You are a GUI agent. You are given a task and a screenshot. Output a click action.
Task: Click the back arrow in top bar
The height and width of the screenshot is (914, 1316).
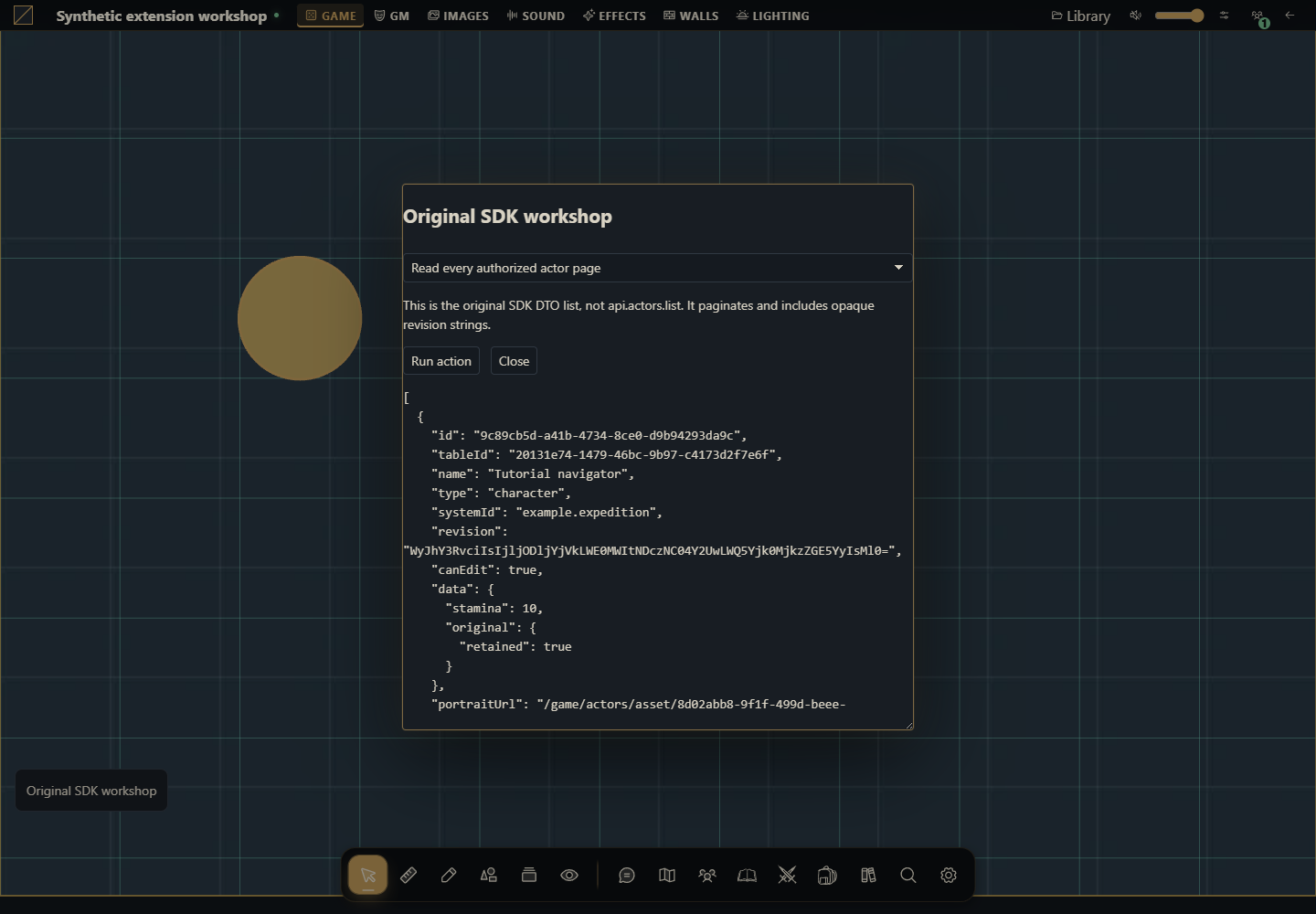pyautogui.click(x=1289, y=16)
